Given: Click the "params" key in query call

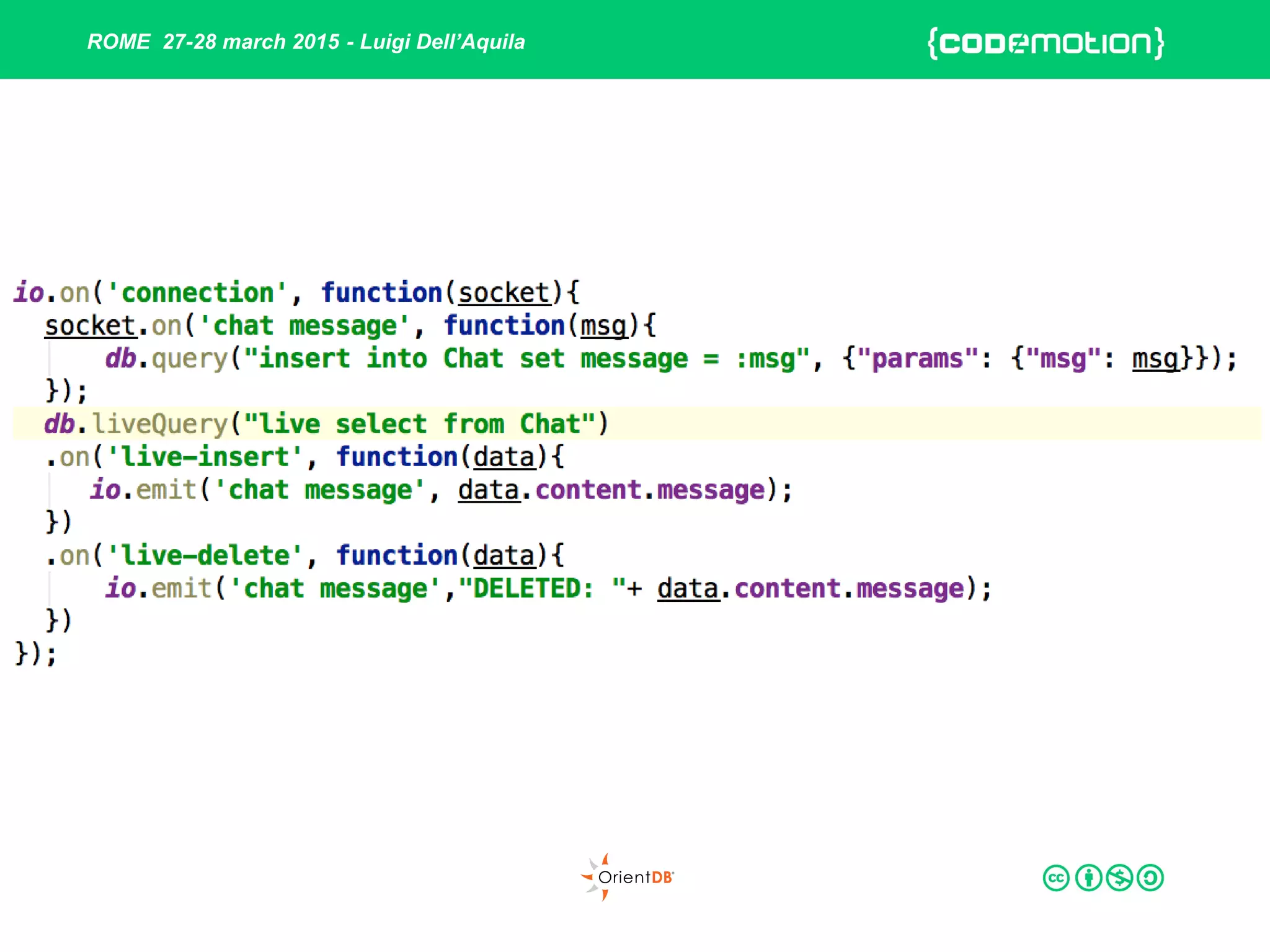Looking at the screenshot, I should (917, 359).
